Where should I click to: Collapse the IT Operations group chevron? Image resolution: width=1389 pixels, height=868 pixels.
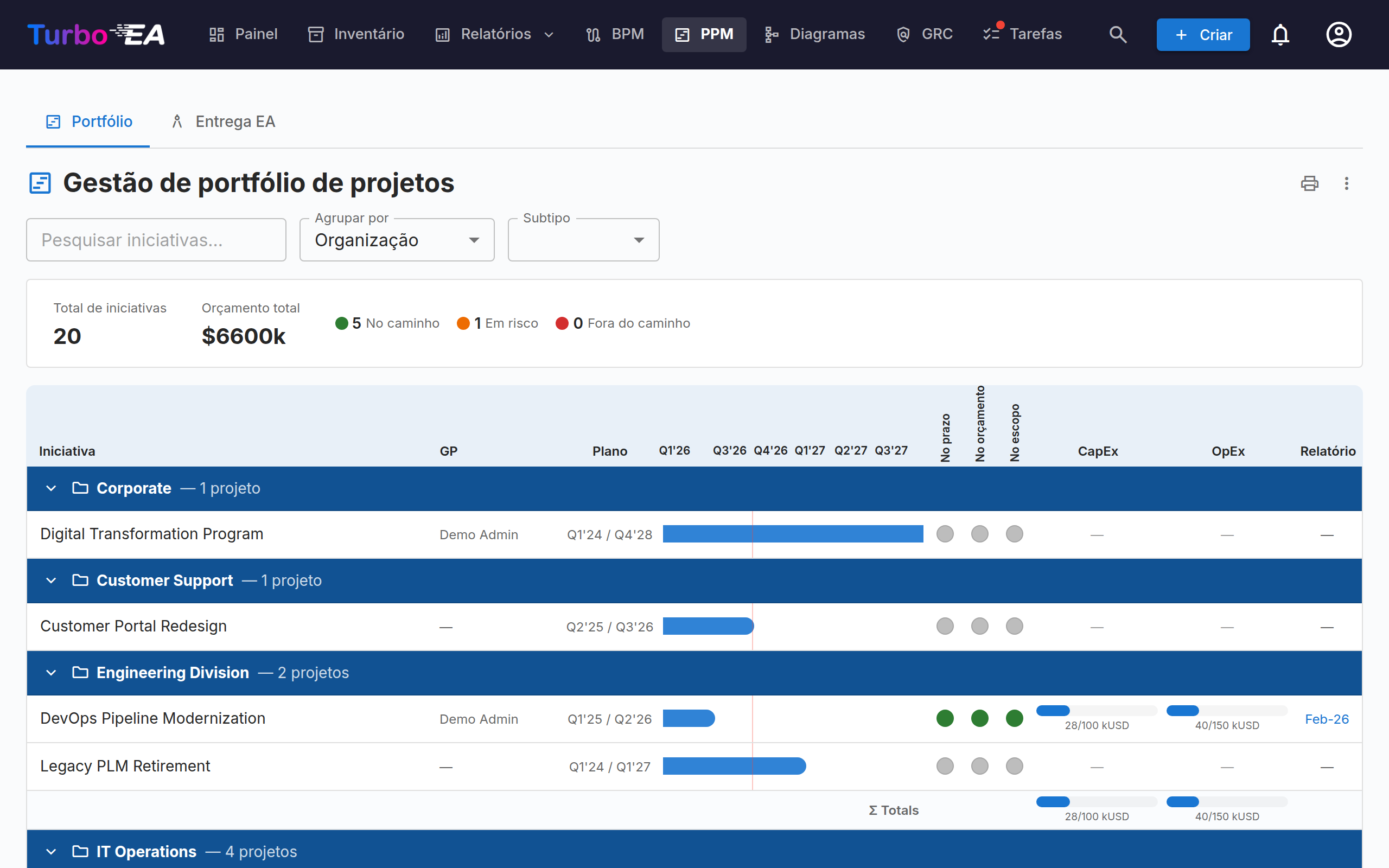click(x=51, y=851)
